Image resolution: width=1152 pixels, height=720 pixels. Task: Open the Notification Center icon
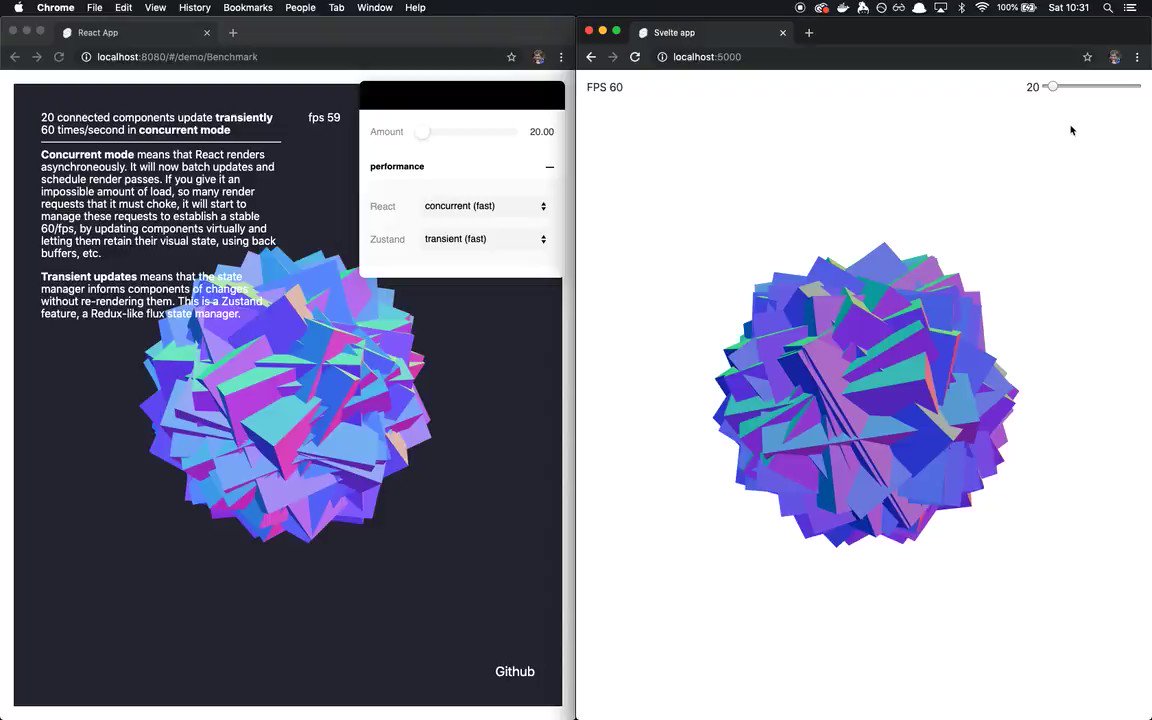(x=1130, y=7)
